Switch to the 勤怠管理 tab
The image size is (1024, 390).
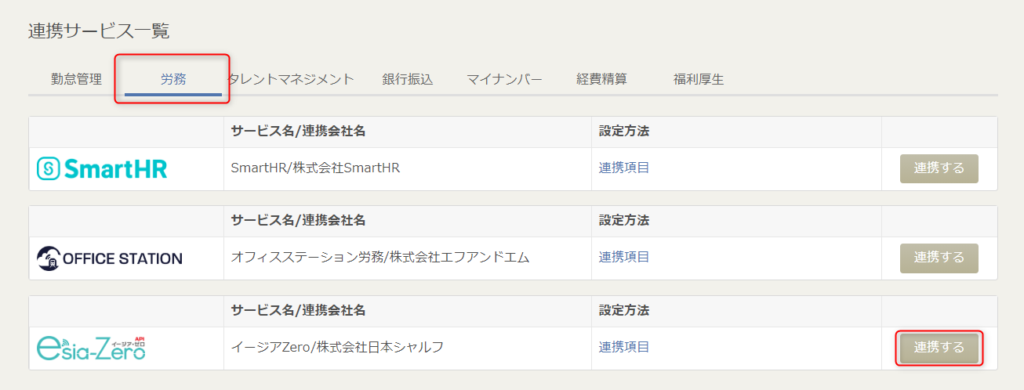(76, 80)
